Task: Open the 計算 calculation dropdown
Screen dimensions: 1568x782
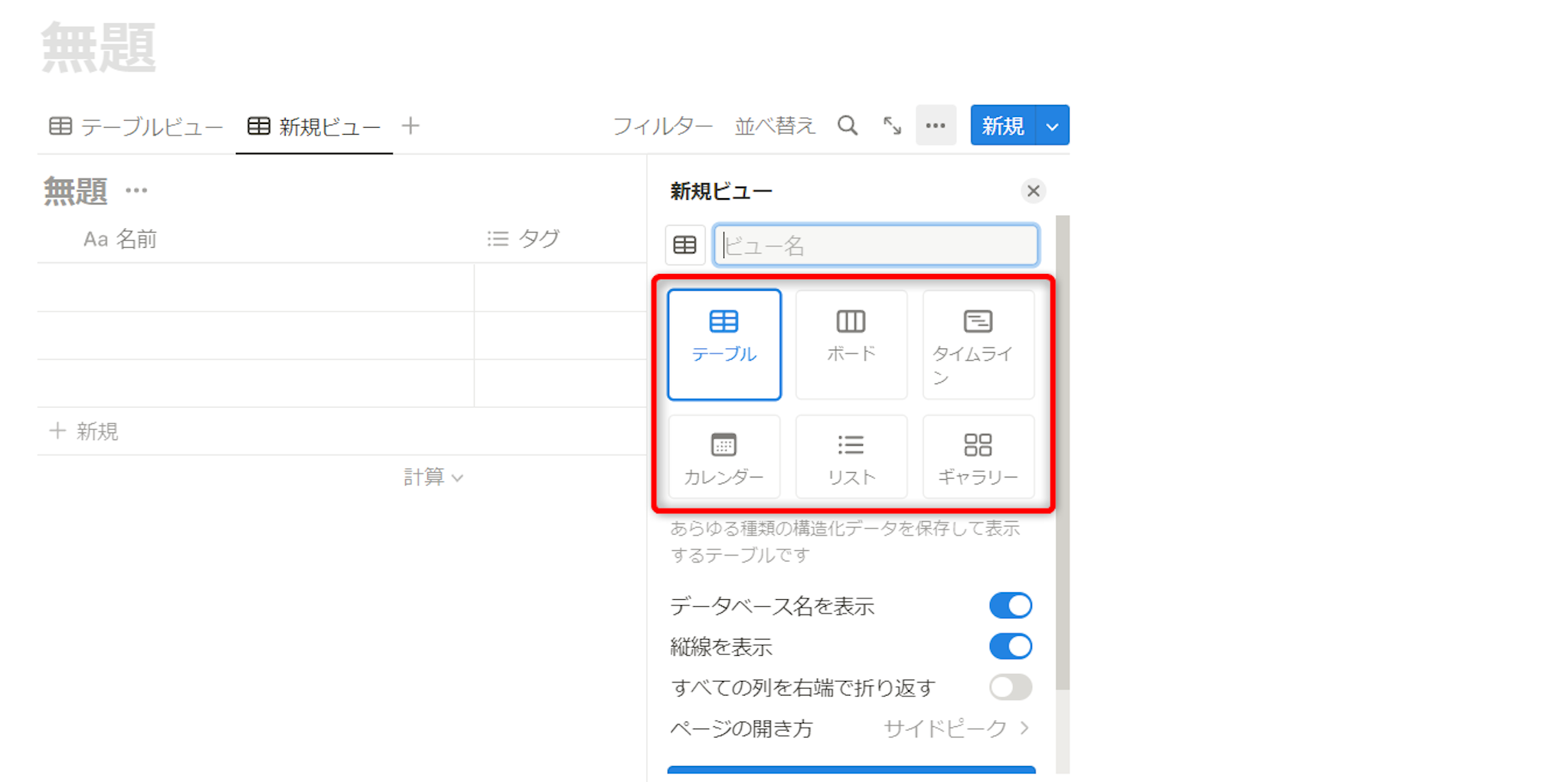Action: 433,477
